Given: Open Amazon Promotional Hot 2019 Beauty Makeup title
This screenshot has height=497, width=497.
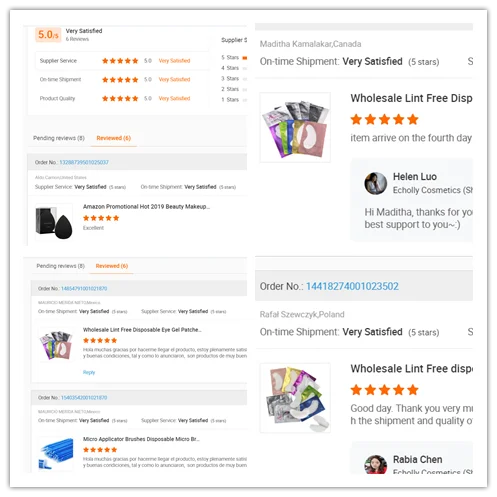Looking at the screenshot, I should [x=146, y=207].
